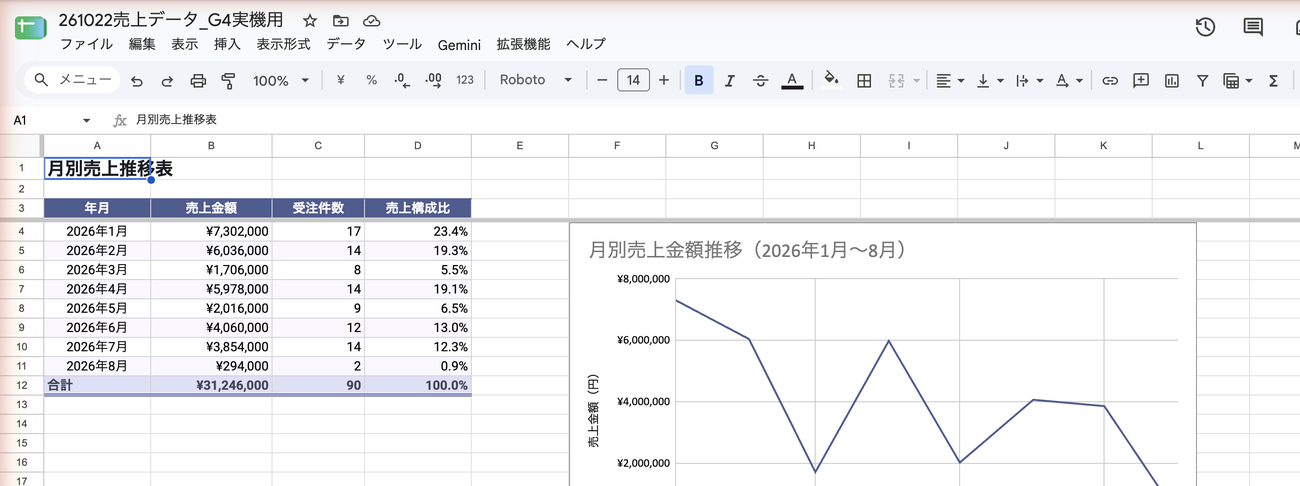Open the 拡張機能 menu
The height and width of the screenshot is (486, 1300).
click(x=523, y=45)
